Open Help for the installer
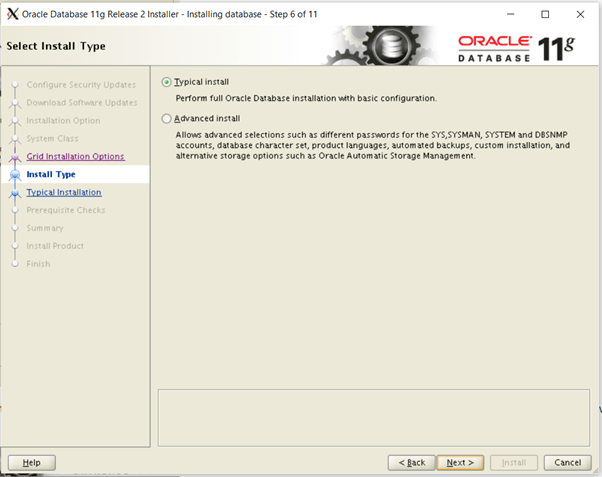Viewport: 602px width, 477px height. (x=31, y=462)
